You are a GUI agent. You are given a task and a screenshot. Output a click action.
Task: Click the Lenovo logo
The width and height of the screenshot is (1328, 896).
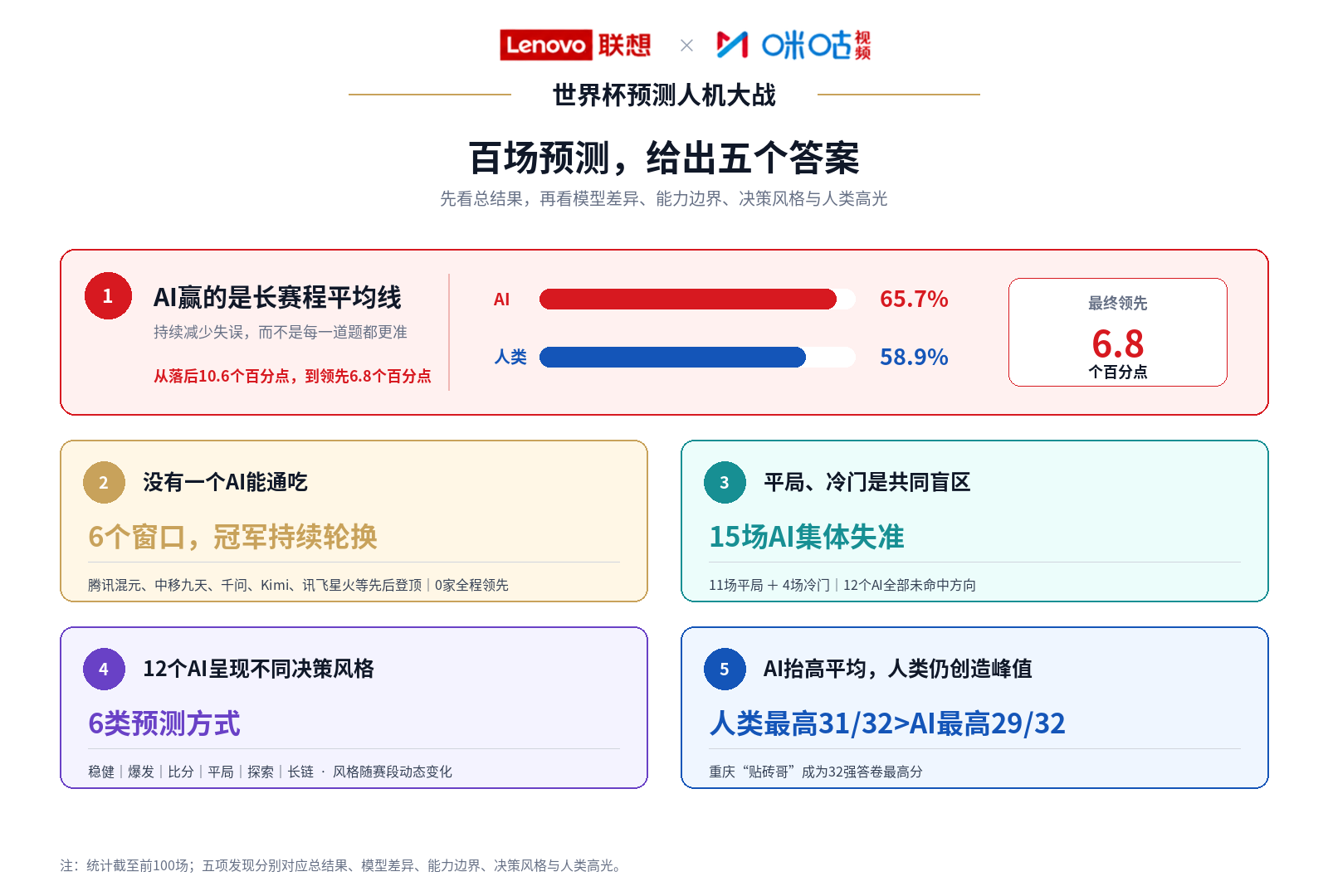tap(575, 45)
